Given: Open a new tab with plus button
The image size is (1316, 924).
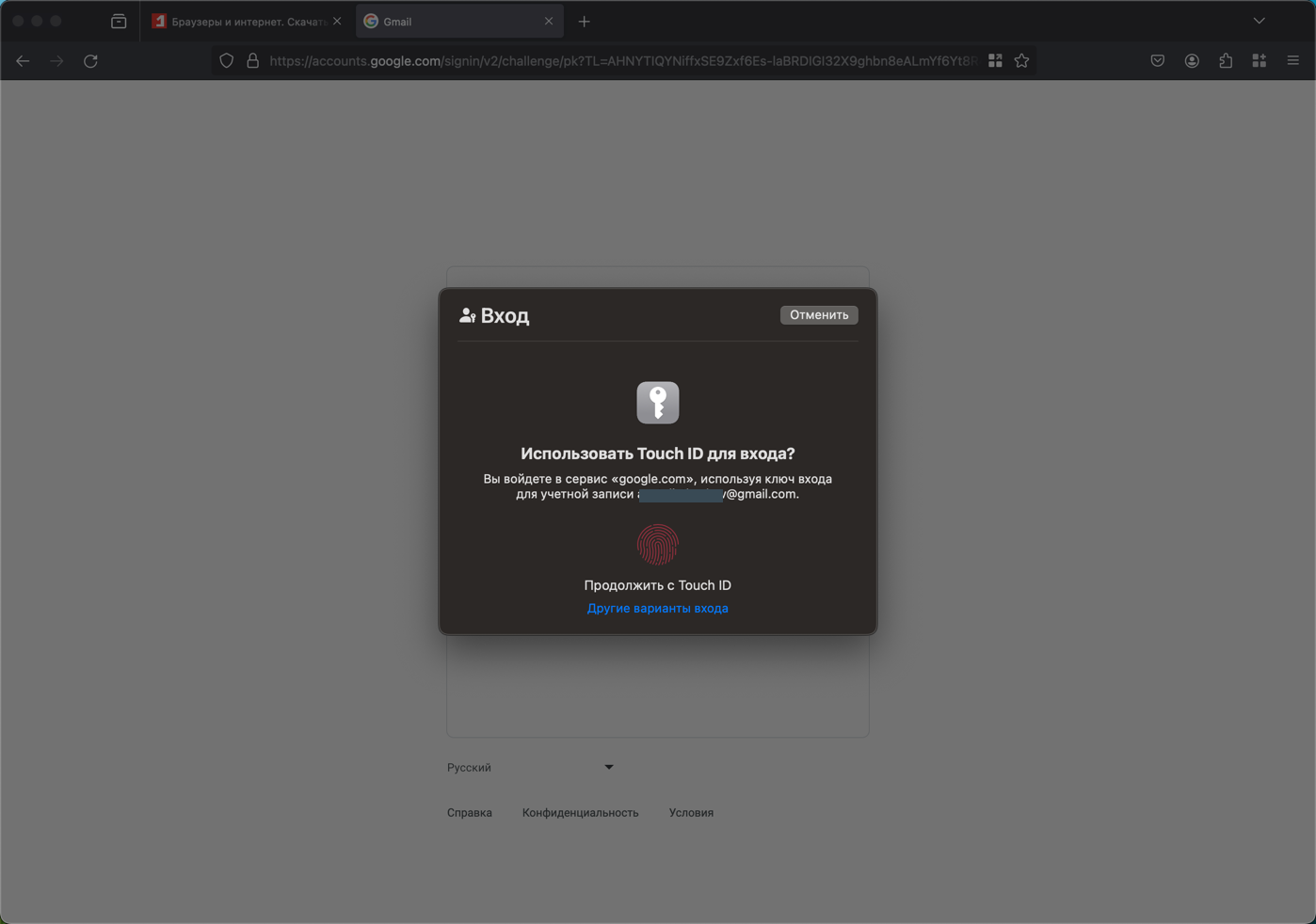Looking at the screenshot, I should click(x=585, y=21).
